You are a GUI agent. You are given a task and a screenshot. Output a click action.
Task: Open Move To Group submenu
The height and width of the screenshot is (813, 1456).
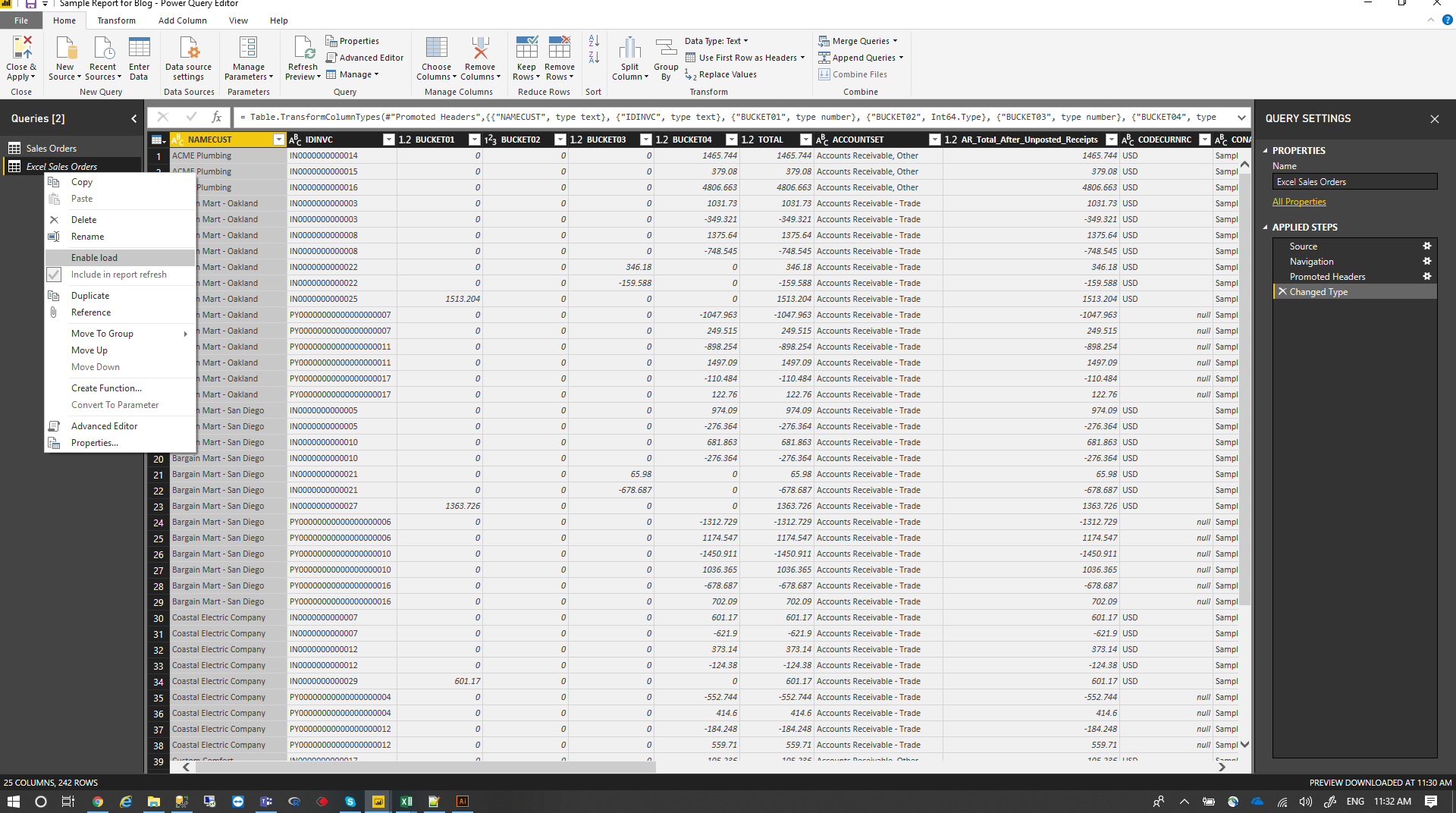(119, 334)
